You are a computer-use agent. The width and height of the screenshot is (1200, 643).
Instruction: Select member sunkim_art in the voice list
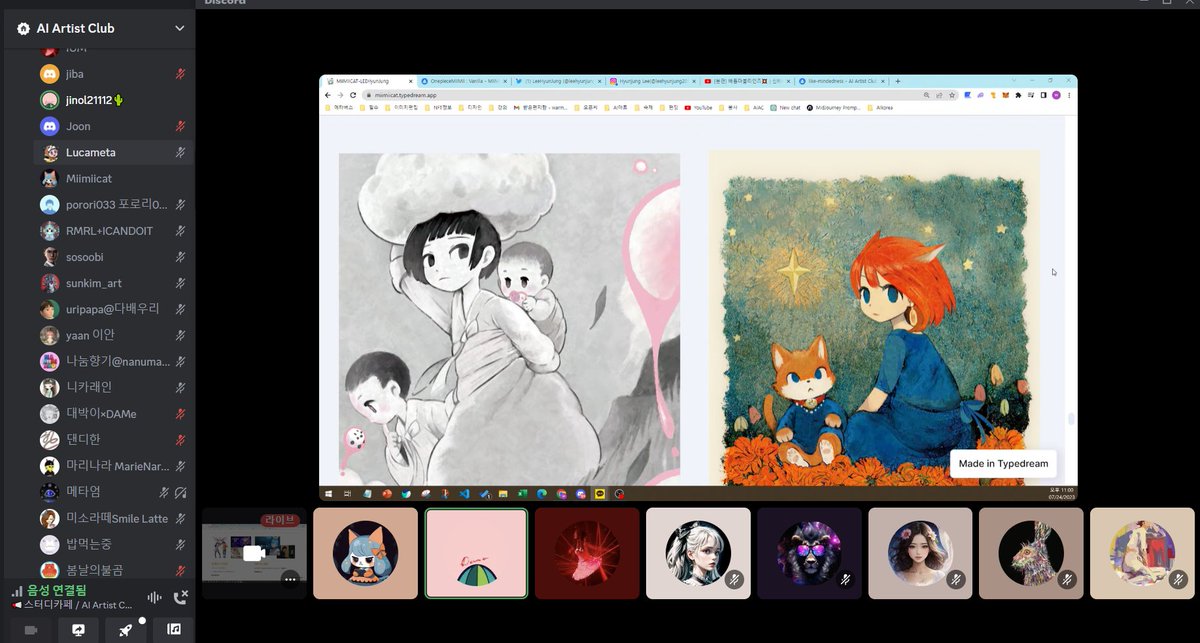(115, 283)
